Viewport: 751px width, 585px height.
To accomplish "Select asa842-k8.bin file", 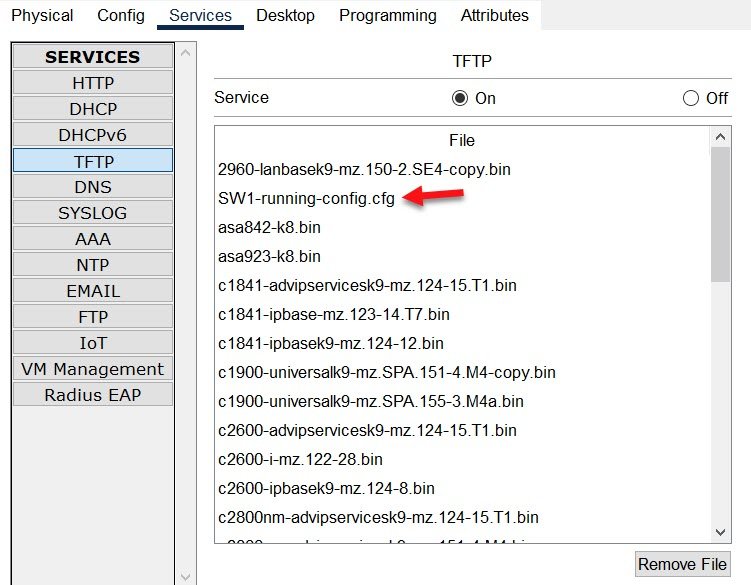I will pos(269,227).
